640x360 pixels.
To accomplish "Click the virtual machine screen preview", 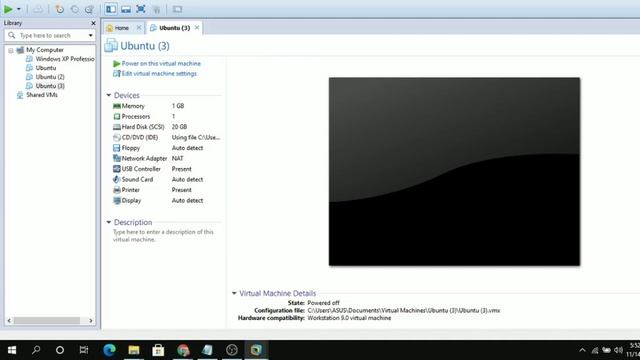I will point(454,171).
